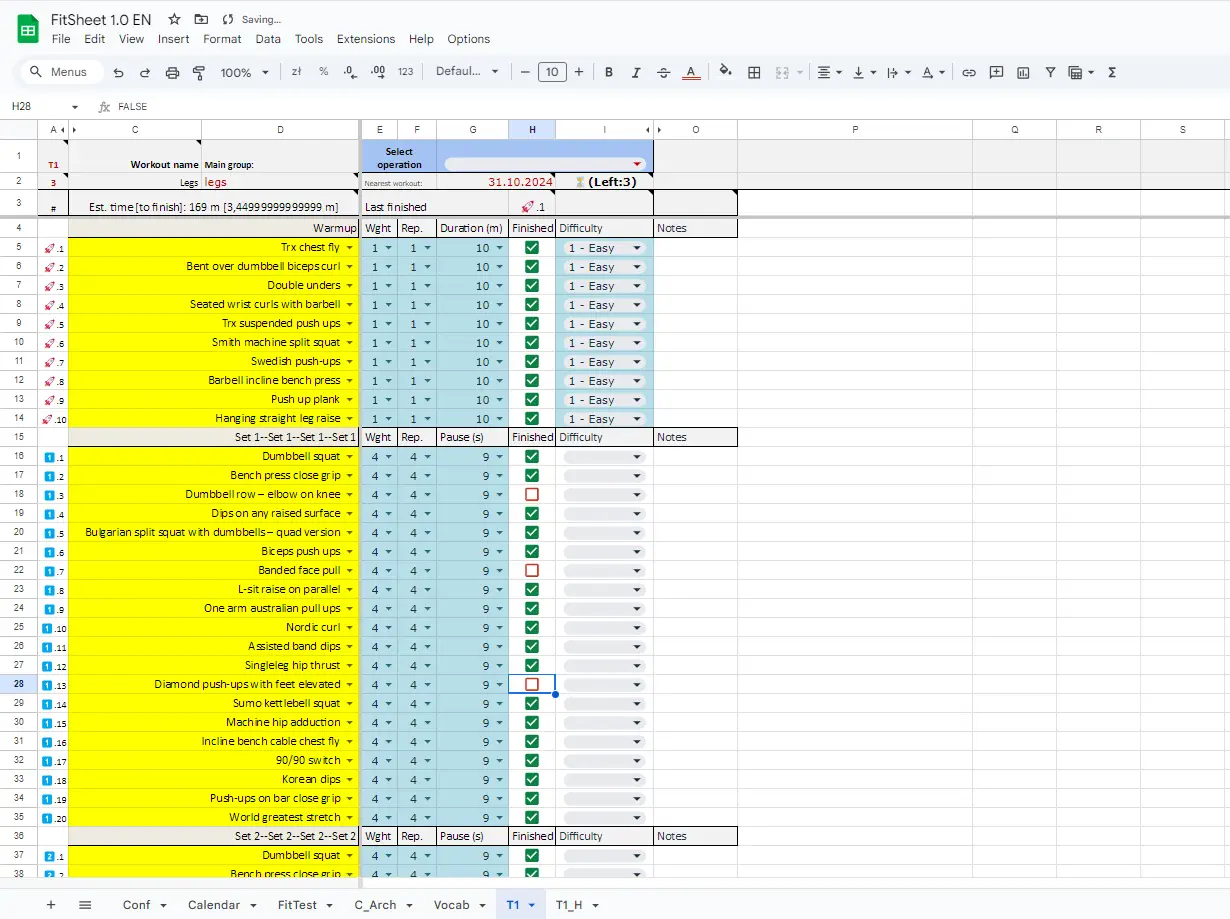1230x919 pixels.
Task: Open the borders tool
Action: coord(754,73)
